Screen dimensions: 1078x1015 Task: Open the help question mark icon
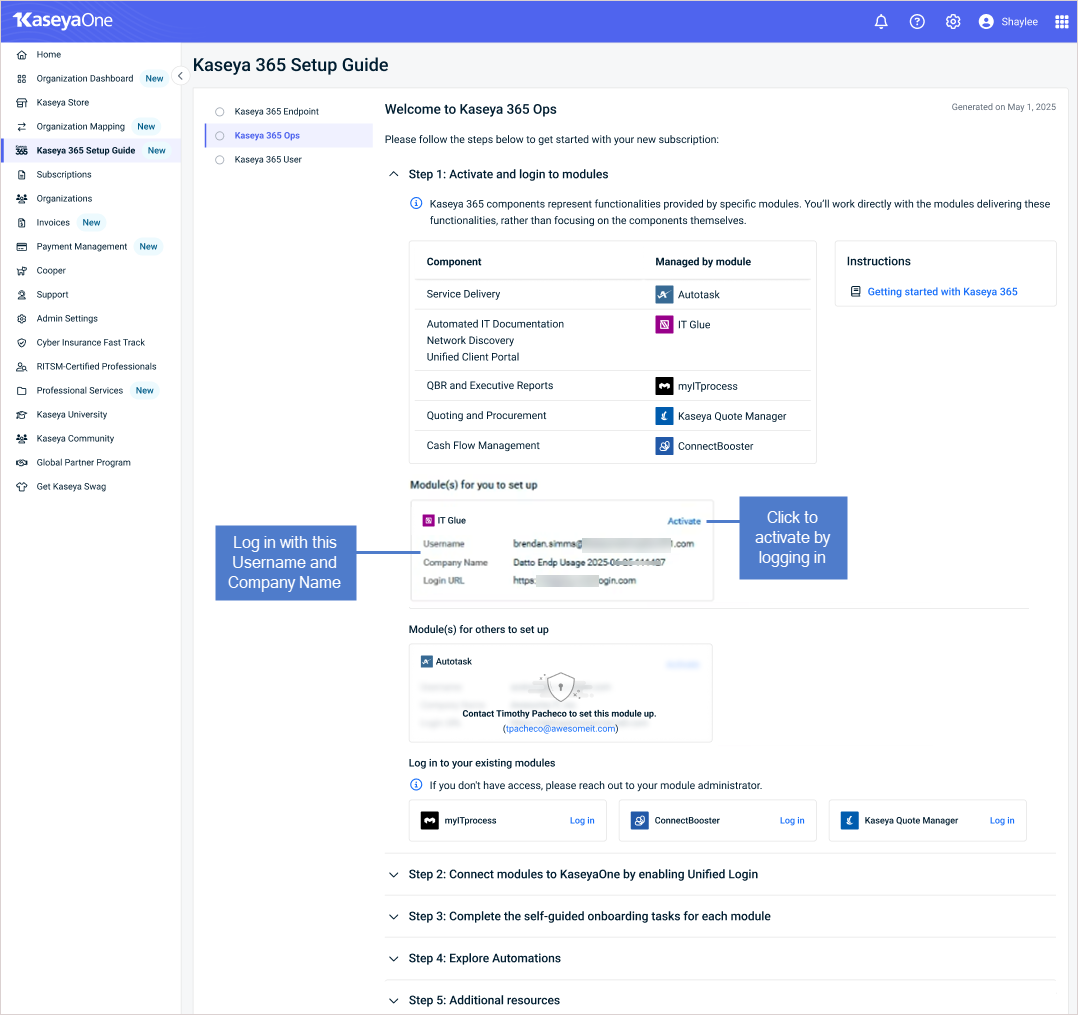point(916,21)
